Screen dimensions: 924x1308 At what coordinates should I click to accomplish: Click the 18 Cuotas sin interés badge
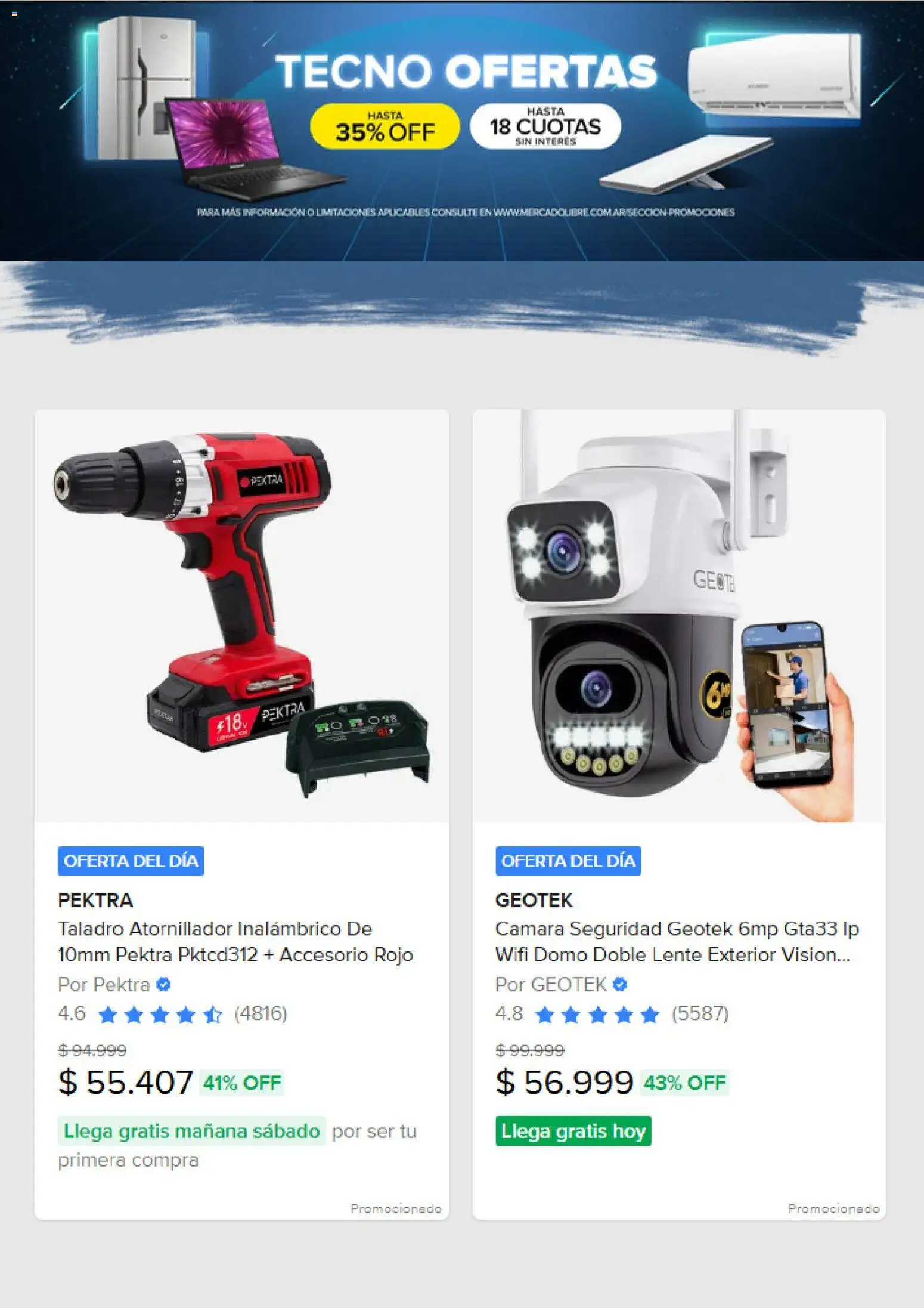point(545,126)
